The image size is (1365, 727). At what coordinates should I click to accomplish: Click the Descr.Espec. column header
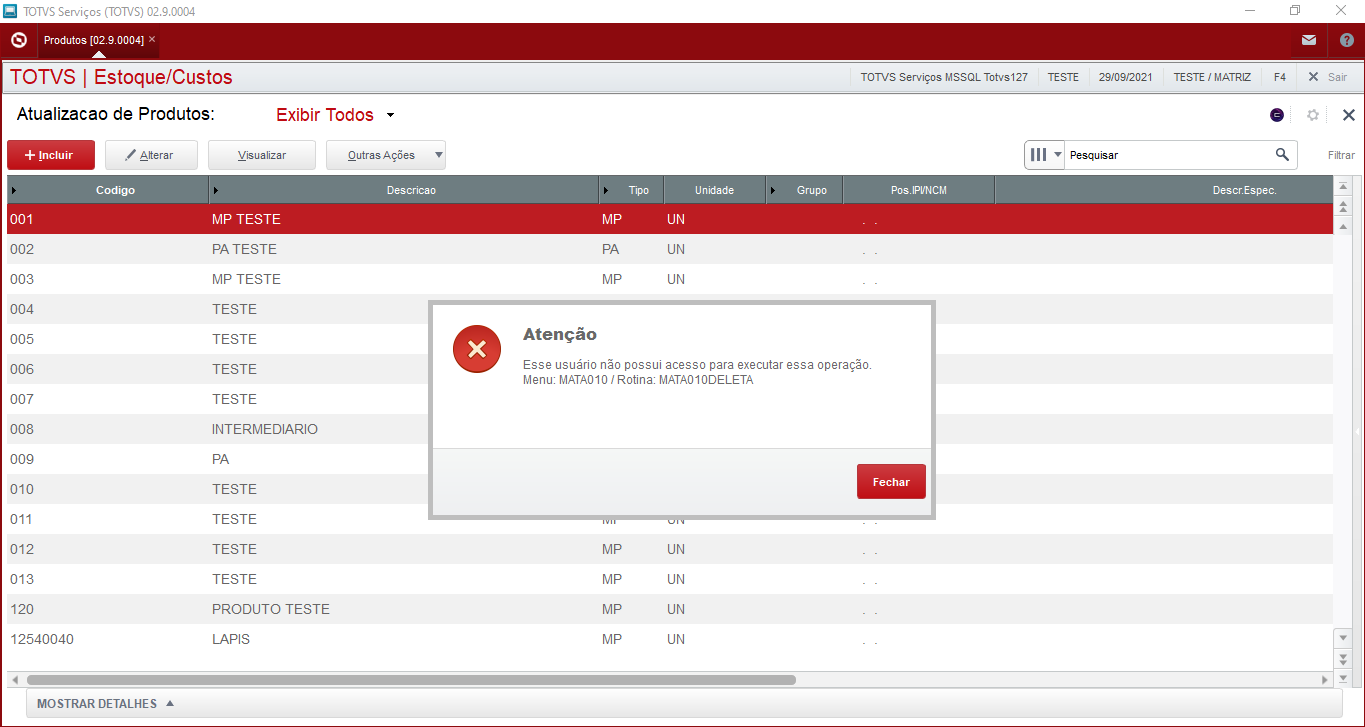[x=1164, y=190]
